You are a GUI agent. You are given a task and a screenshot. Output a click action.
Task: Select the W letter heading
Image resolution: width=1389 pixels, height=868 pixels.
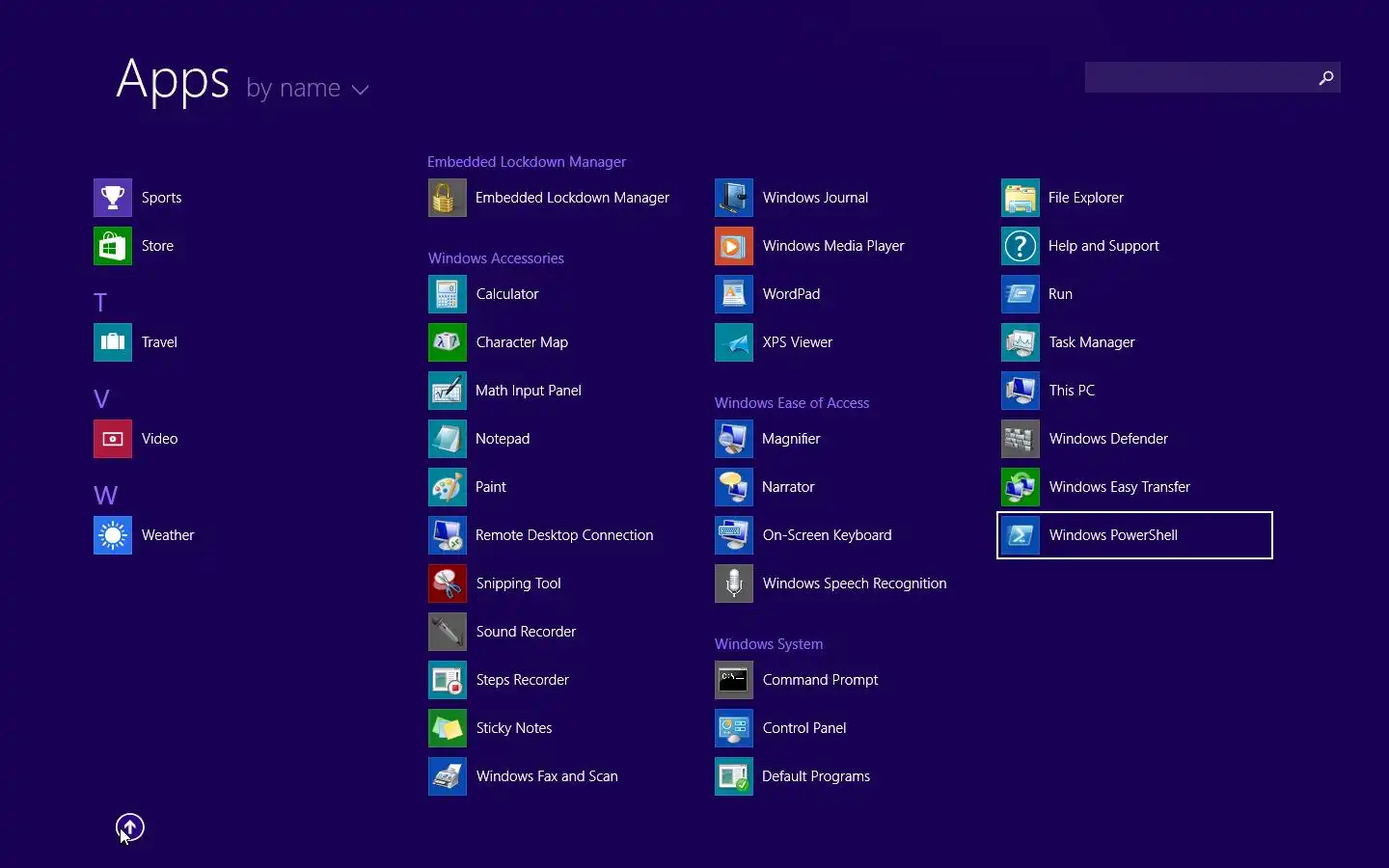[105, 496]
